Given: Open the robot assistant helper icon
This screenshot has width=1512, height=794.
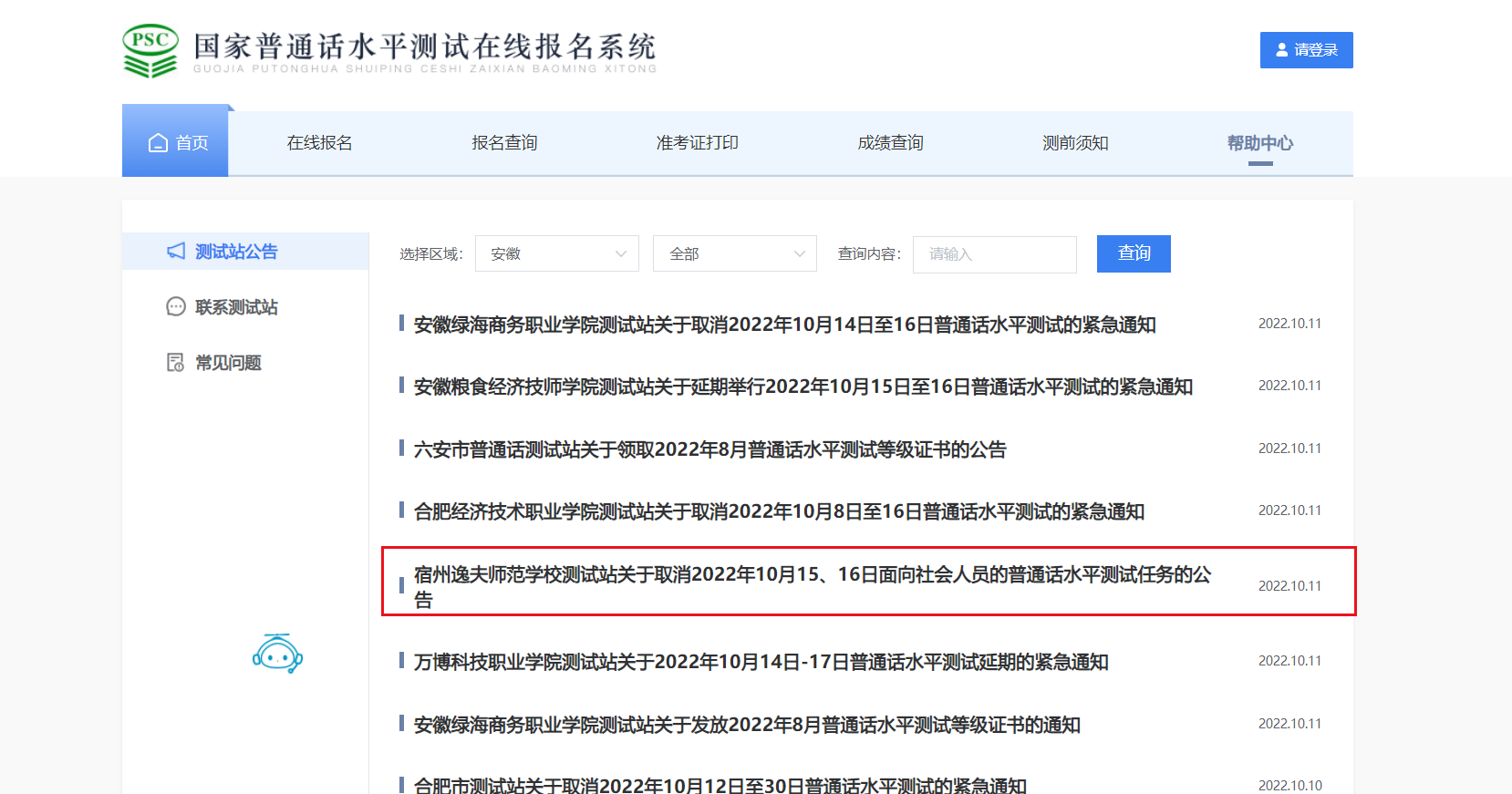Looking at the screenshot, I should click(x=277, y=654).
